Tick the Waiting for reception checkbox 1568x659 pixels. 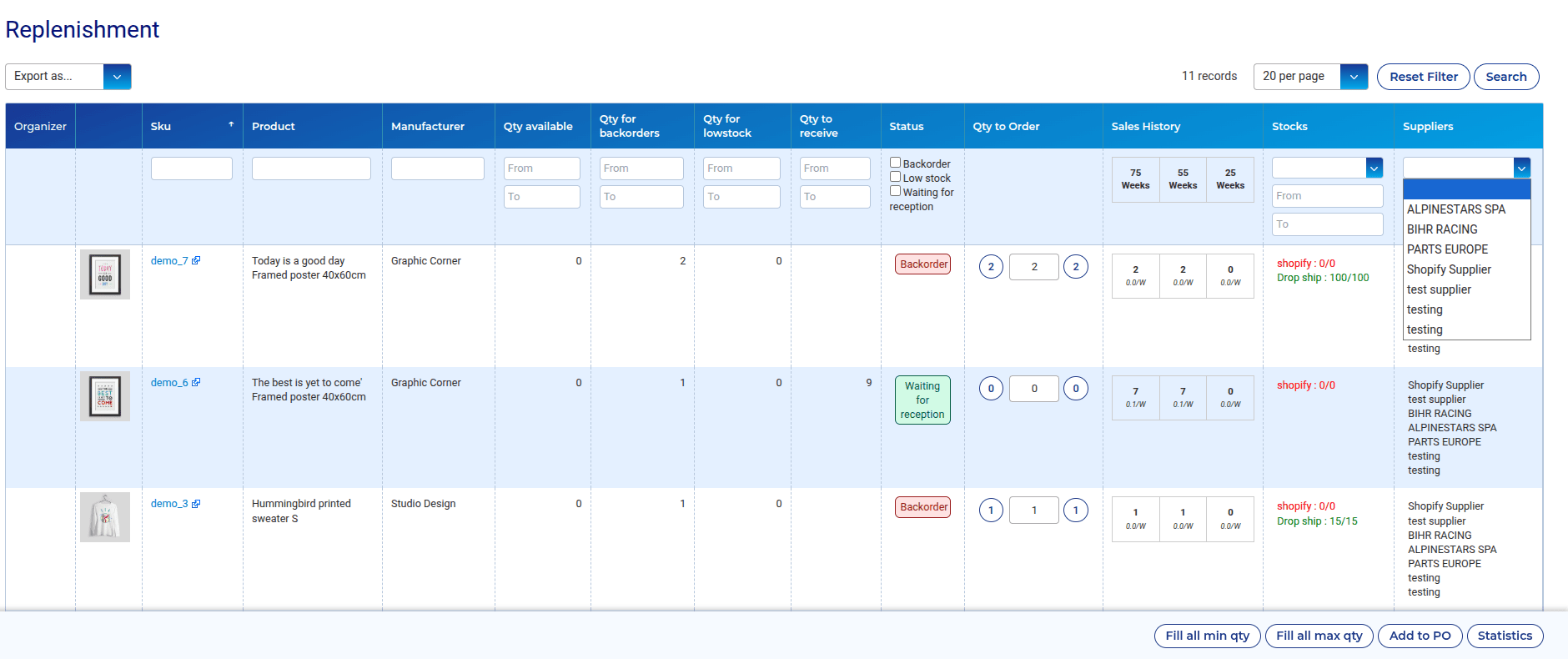[895, 191]
